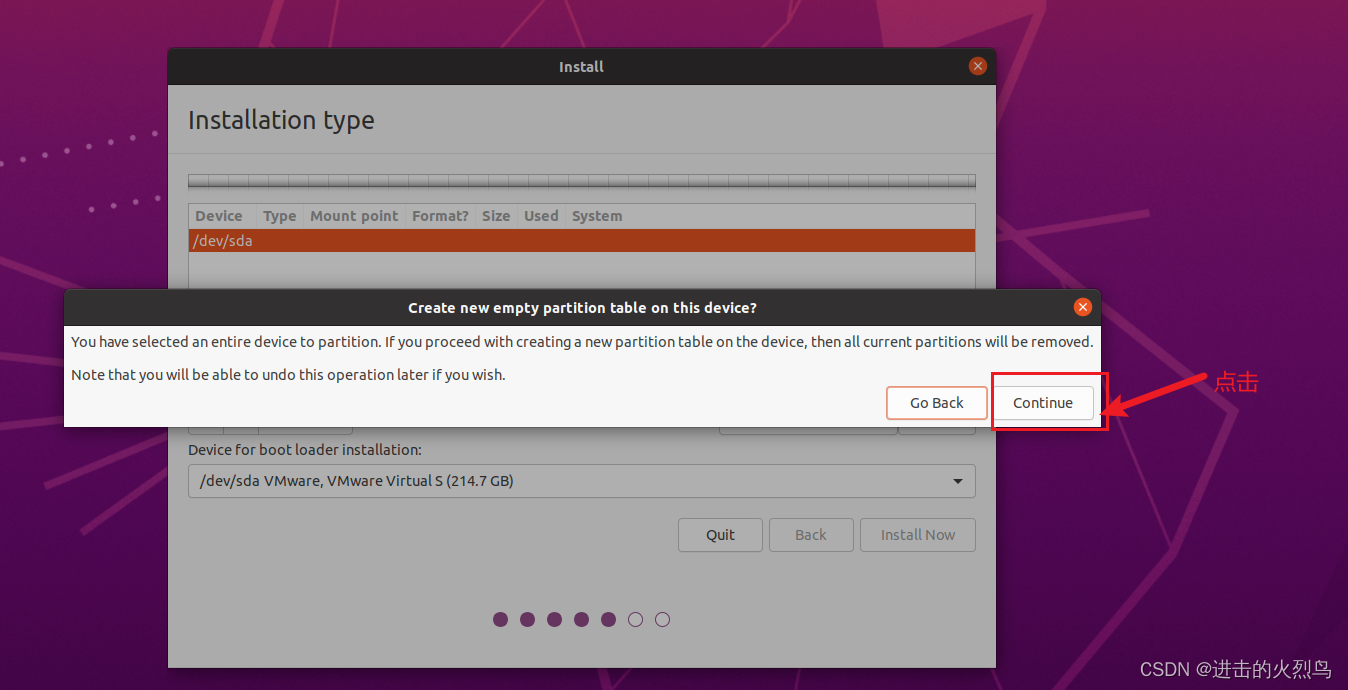Click the Size column header

pos(495,215)
